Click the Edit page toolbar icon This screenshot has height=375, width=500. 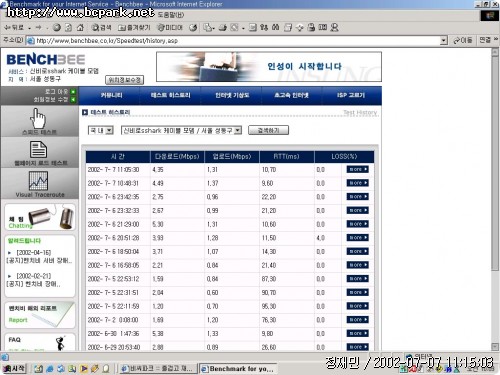(234, 28)
